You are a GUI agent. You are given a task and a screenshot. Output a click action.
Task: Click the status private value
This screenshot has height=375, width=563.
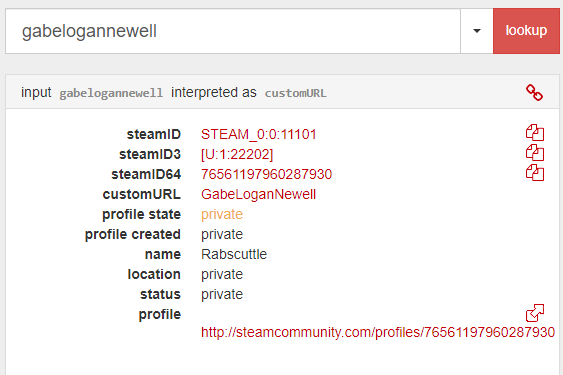[x=222, y=295]
